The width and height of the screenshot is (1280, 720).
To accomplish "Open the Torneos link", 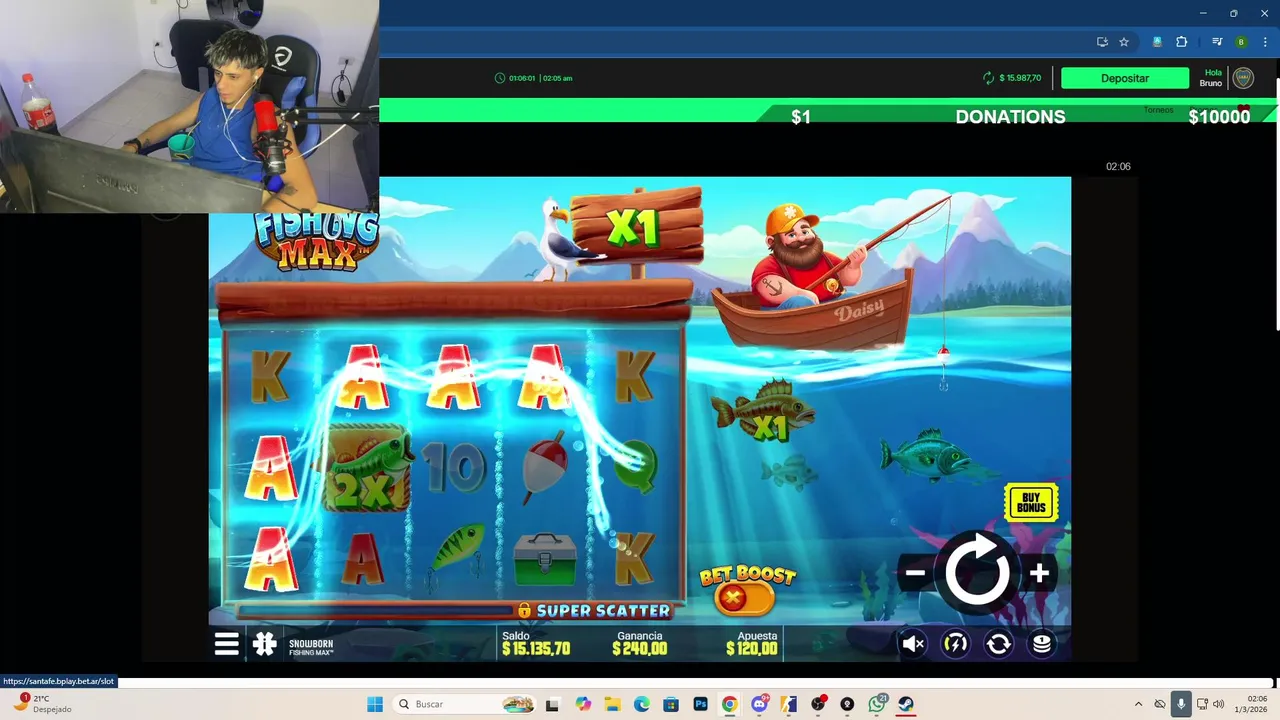I will click(1158, 110).
